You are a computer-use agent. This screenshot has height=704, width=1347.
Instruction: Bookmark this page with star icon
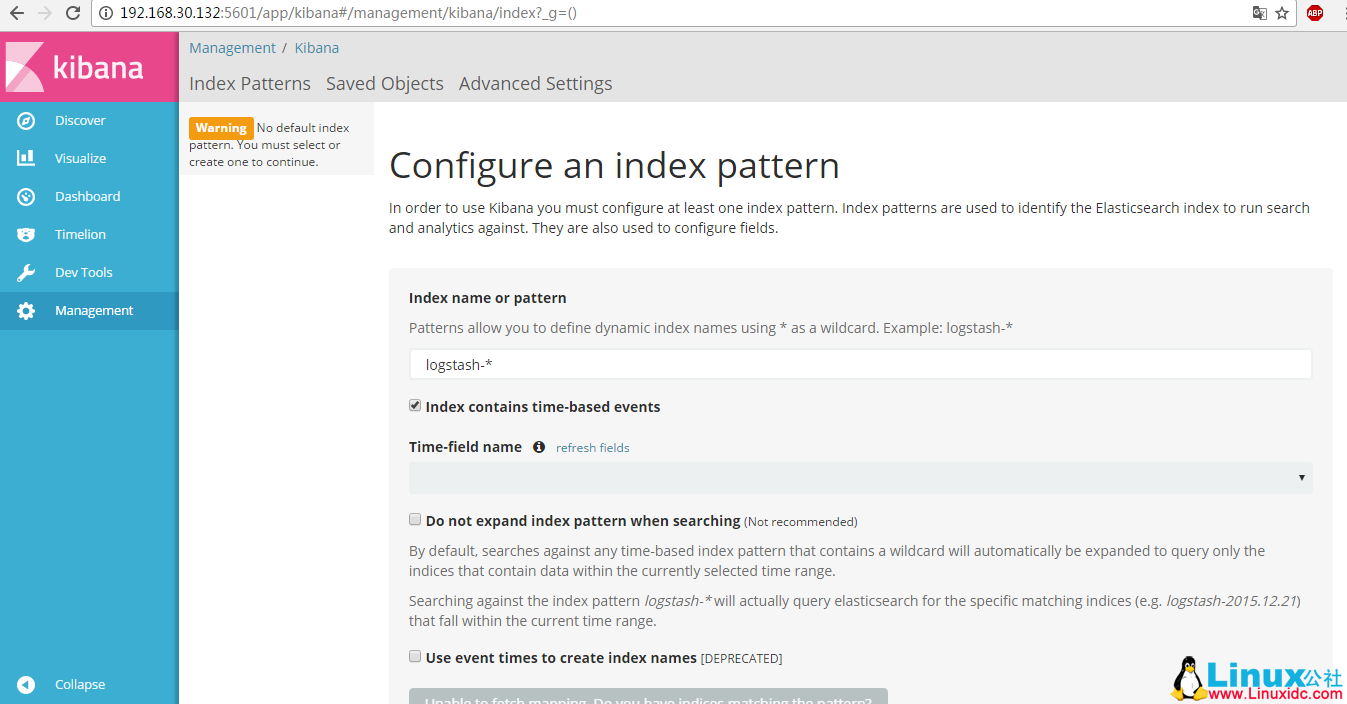(x=1282, y=13)
